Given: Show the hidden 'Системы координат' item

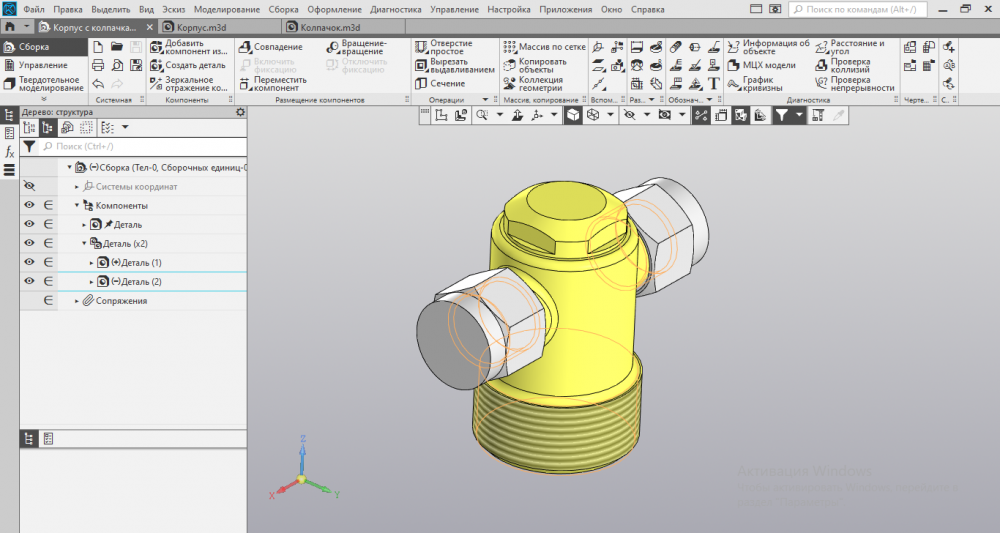Looking at the screenshot, I should tap(29, 186).
